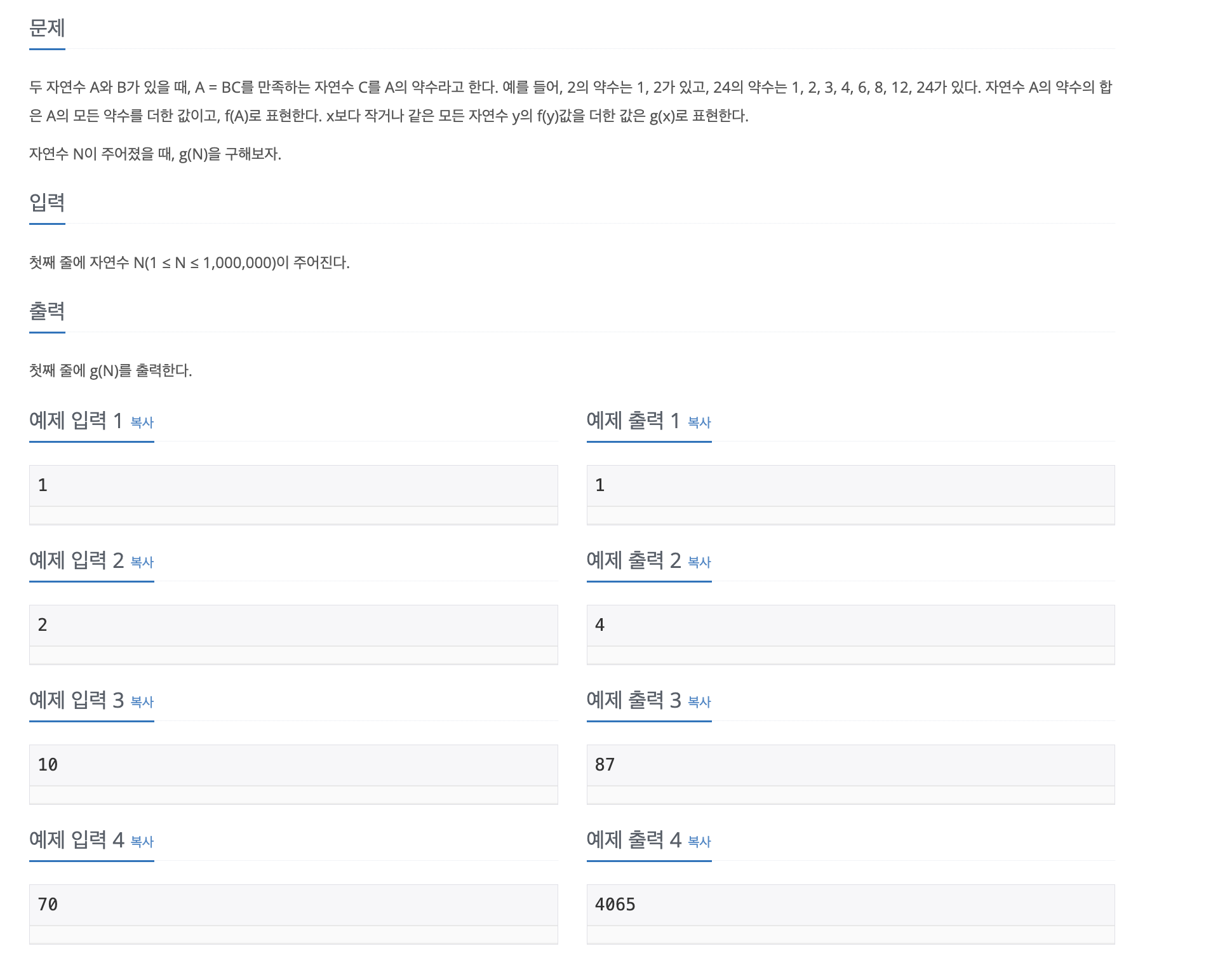Click the sample output box containing 4
Viewport: 1232px width, 958px height.
(x=850, y=626)
